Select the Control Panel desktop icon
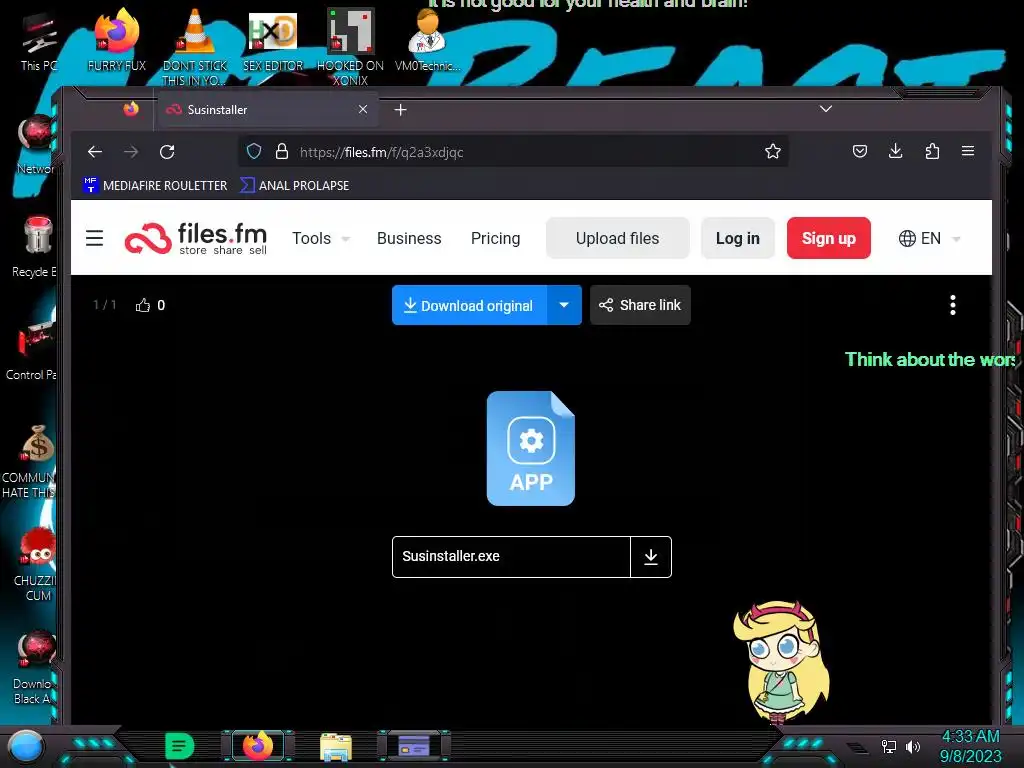The image size is (1024, 768). click(x=33, y=349)
